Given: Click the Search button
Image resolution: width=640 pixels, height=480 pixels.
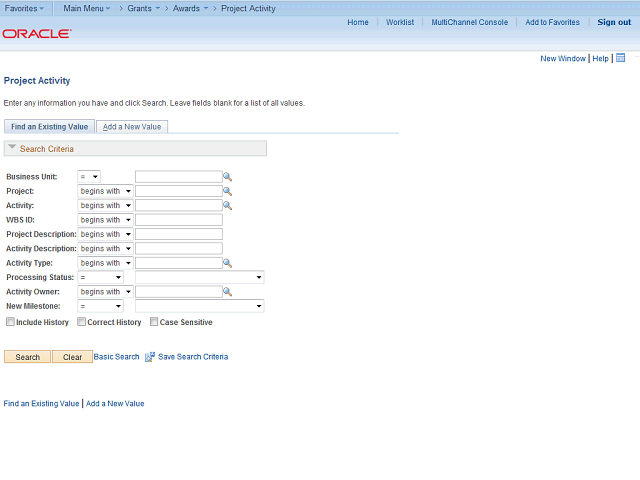Looking at the screenshot, I should [27, 357].
